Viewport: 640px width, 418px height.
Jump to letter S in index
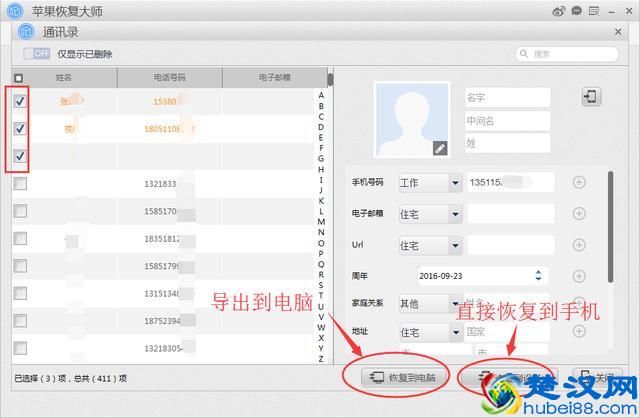pos(321,285)
